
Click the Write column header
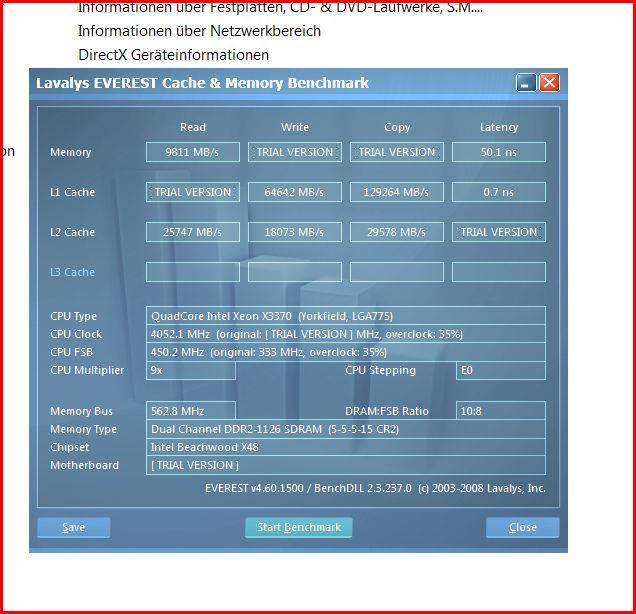click(x=295, y=127)
